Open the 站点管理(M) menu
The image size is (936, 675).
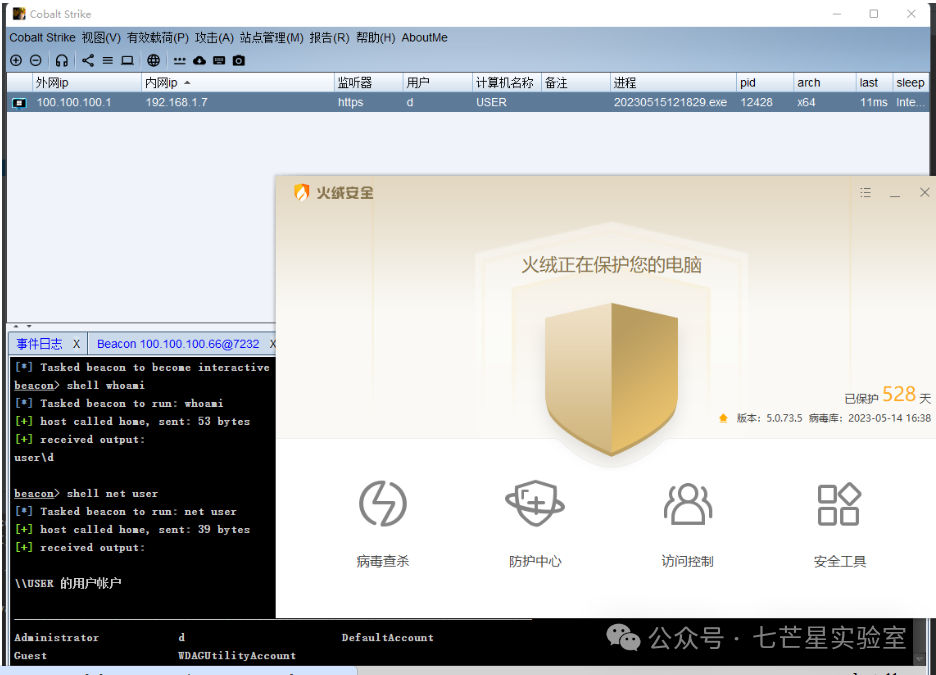click(272, 38)
